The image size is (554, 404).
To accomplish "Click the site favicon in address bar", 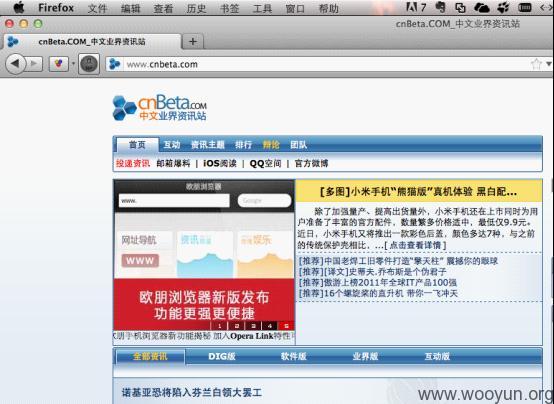I will point(114,64).
